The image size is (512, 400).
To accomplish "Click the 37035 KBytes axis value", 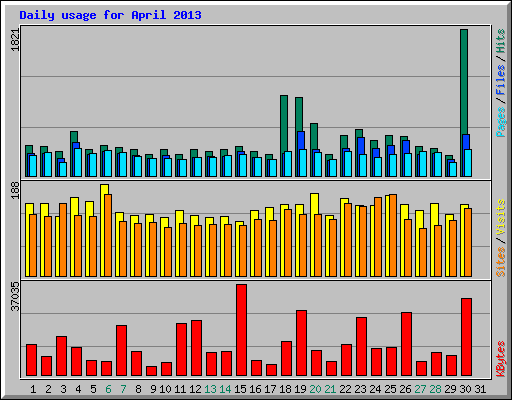I will click(15, 296).
